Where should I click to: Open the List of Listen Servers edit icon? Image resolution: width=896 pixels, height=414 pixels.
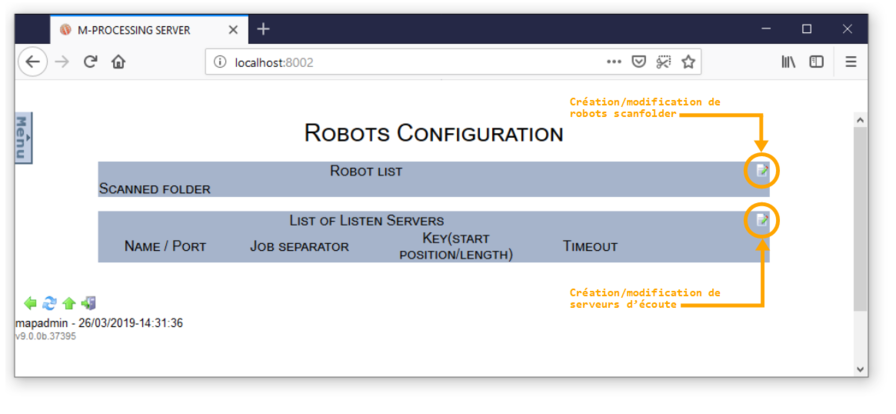pos(762,220)
